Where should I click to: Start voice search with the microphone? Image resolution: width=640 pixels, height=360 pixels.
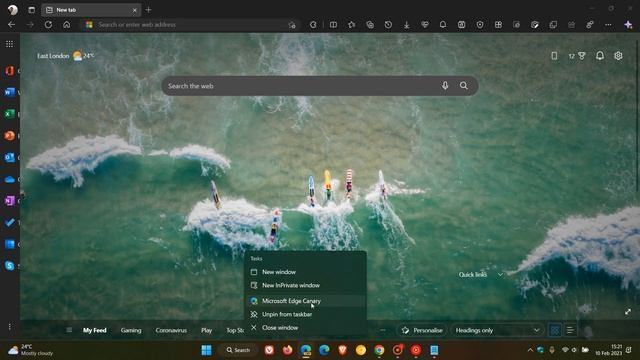click(x=445, y=86)
